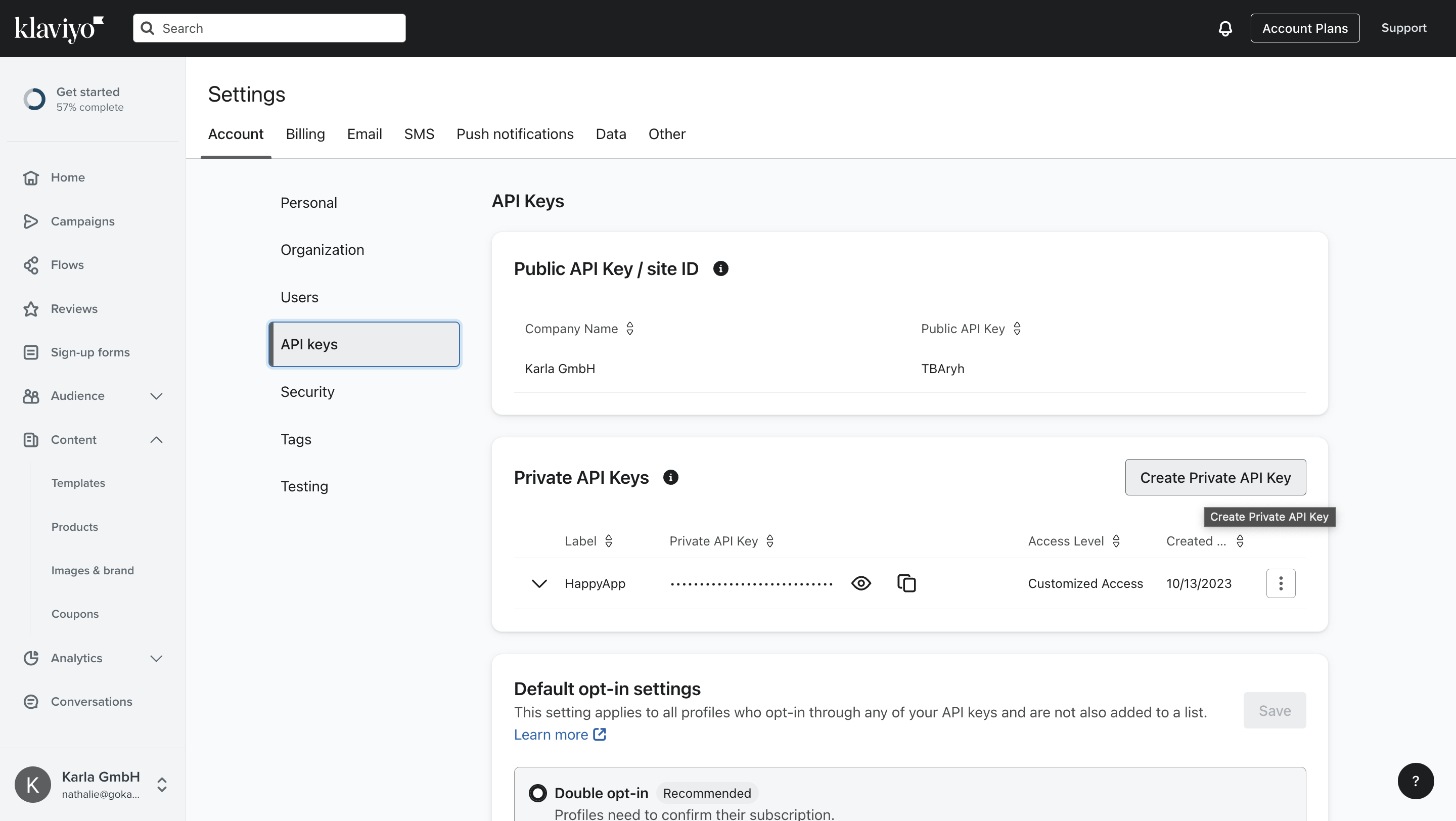Click Create Private API Key button
Viewport: 1456px width, 821px height.
tap(1215, 477)
